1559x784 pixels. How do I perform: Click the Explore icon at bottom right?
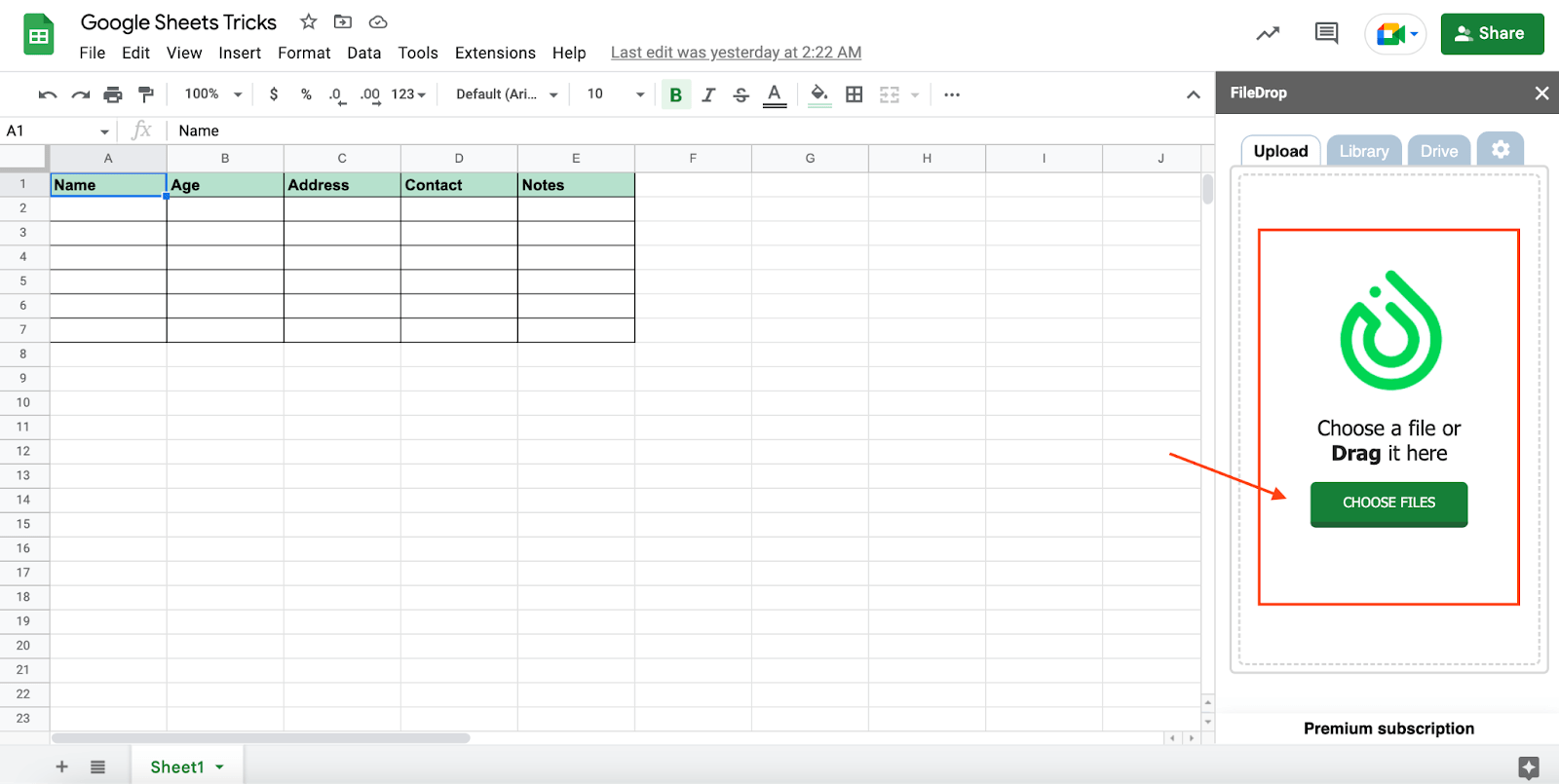coord(1528,766)
